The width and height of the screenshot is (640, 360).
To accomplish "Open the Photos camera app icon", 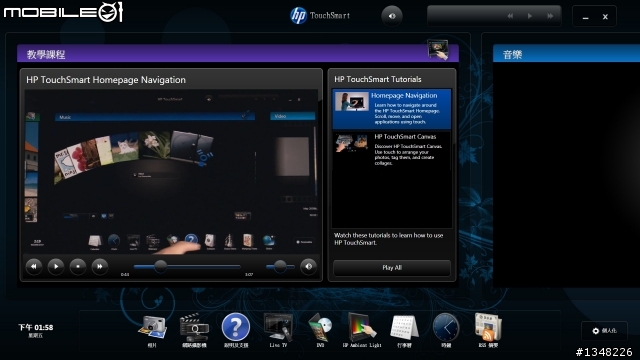I will click(x=152, y=327).
